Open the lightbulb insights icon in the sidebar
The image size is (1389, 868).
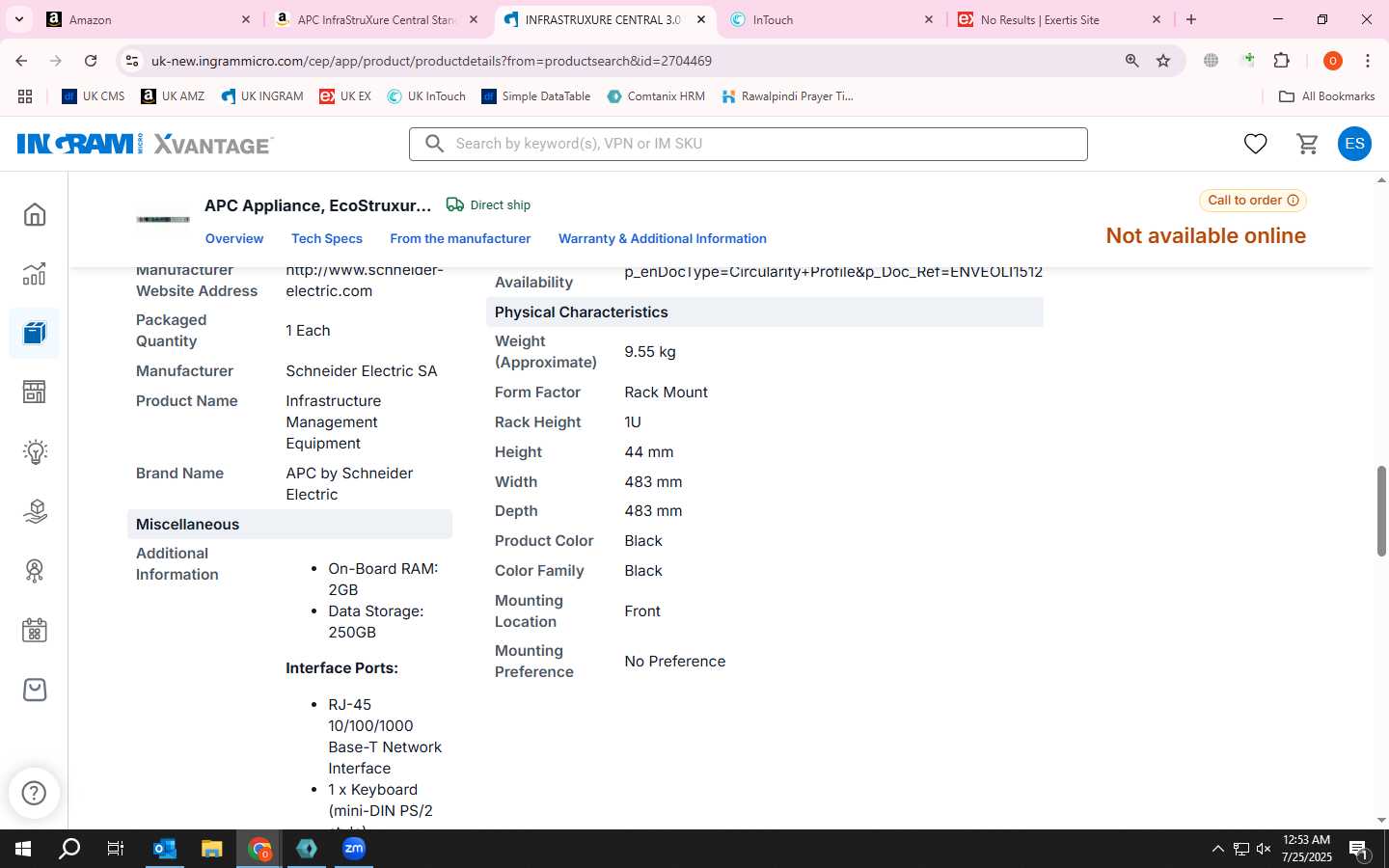(x=35, y=451)
